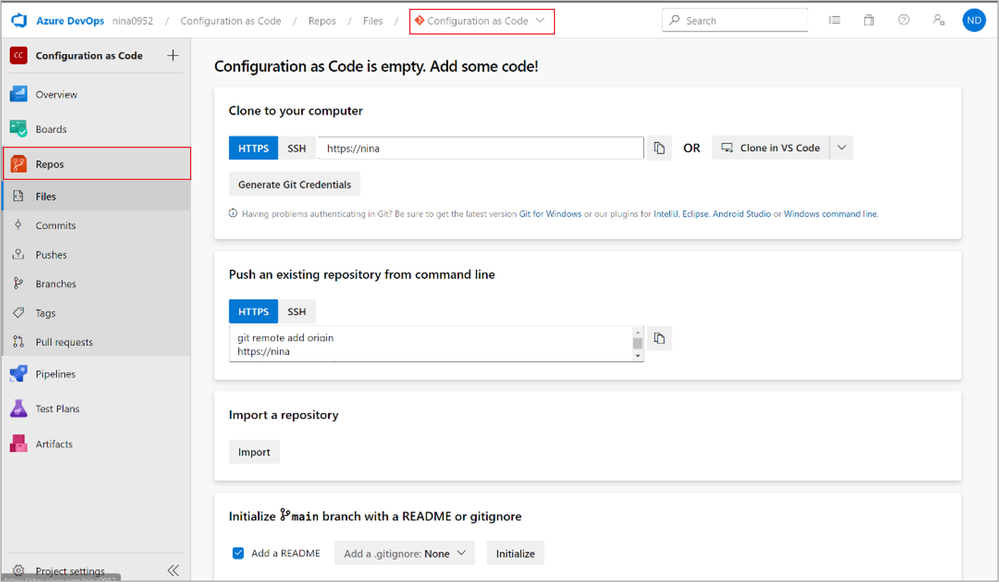Click into the Search box
The image size is (999, 582).
tap(735, 20)
